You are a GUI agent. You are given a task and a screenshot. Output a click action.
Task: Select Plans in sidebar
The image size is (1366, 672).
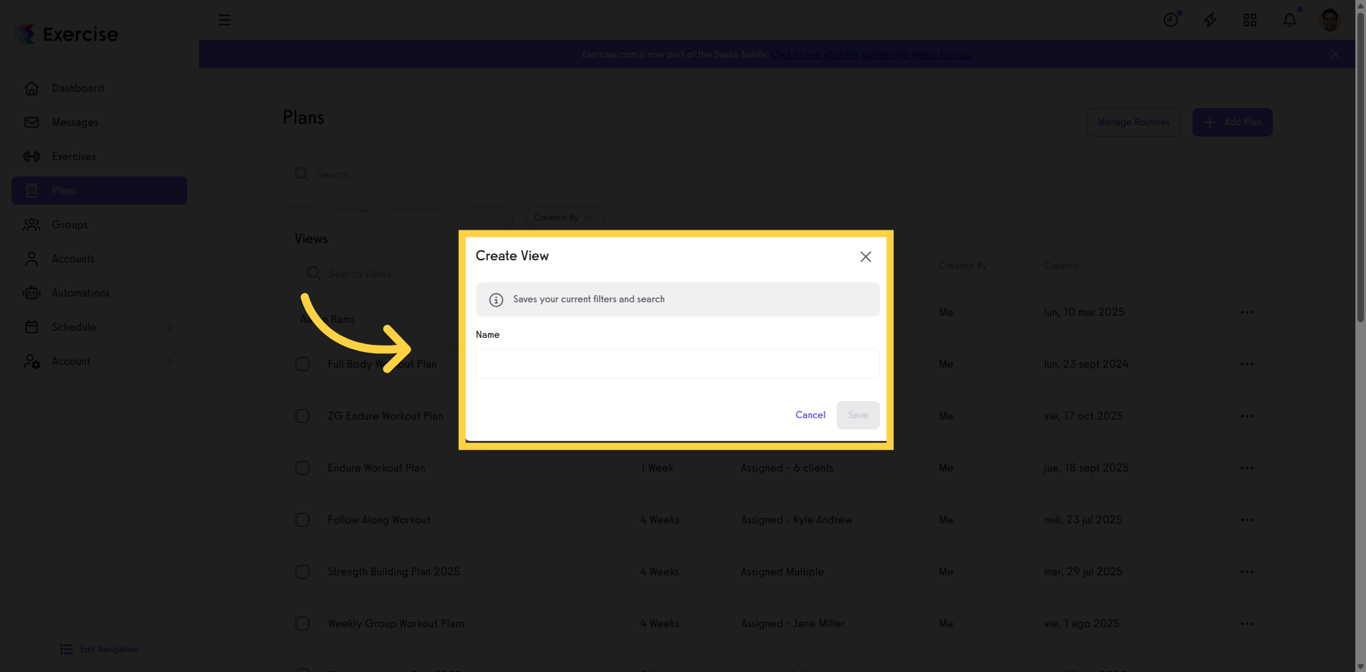[x=99, y=190]
